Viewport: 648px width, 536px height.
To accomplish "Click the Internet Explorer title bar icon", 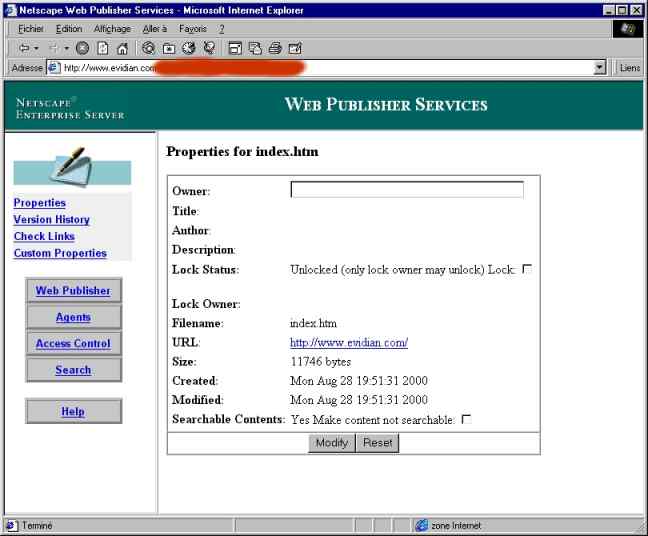I will pos(11,10).
